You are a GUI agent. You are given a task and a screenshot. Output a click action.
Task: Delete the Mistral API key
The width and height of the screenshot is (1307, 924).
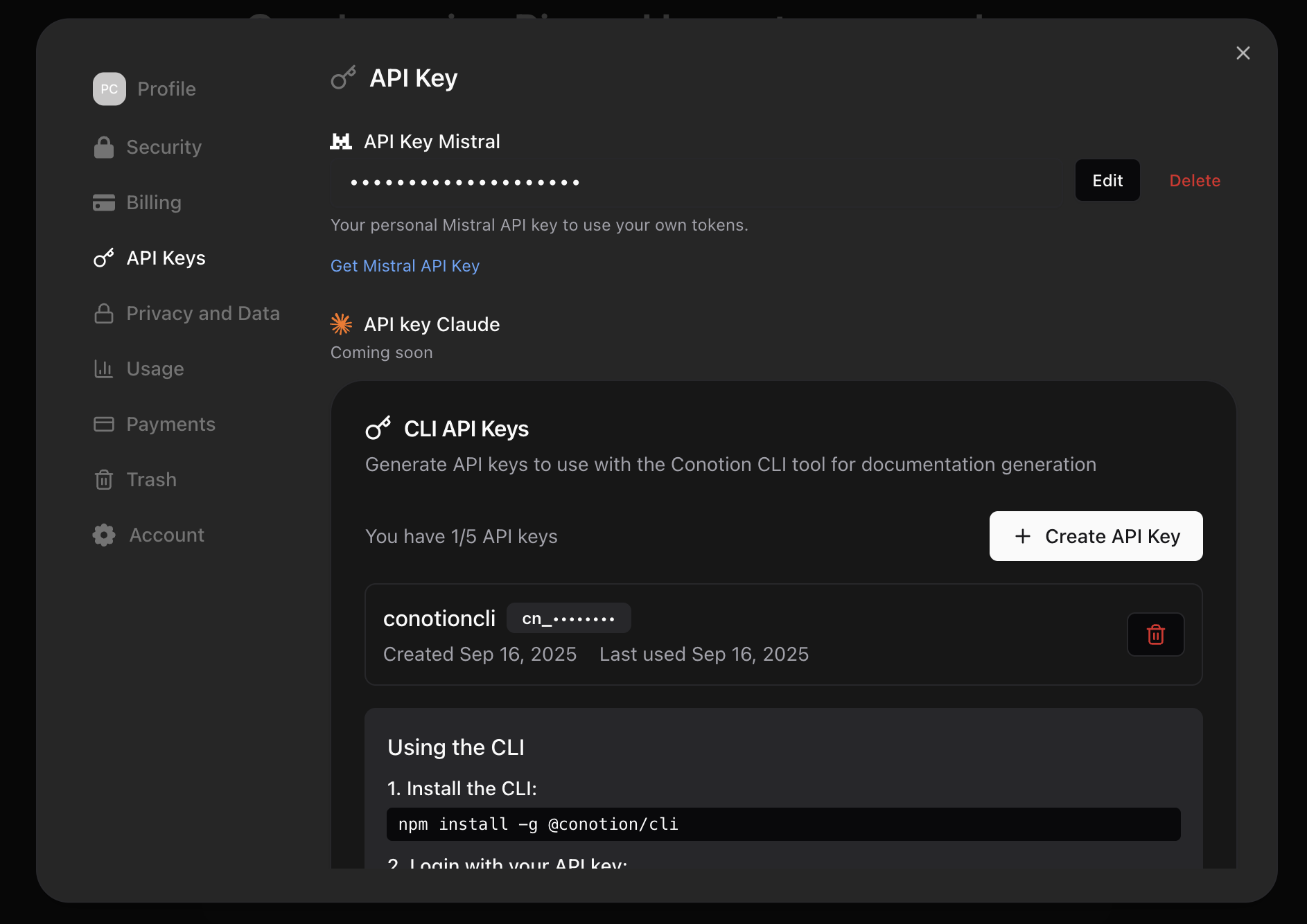pos(1194,181)
